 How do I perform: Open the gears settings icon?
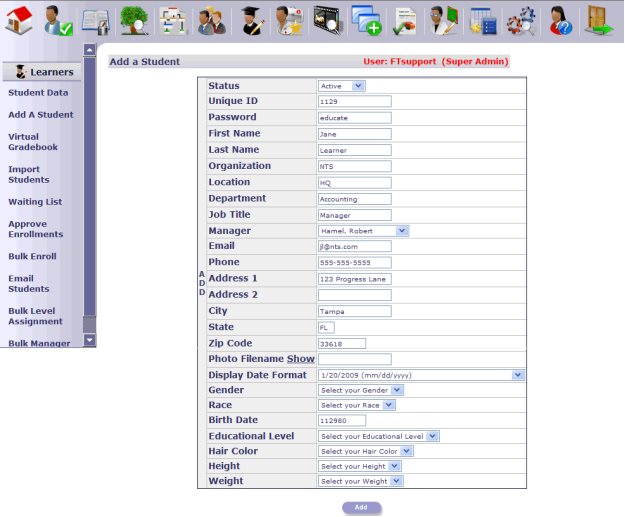pyautogui.click(x=520, y=20)
